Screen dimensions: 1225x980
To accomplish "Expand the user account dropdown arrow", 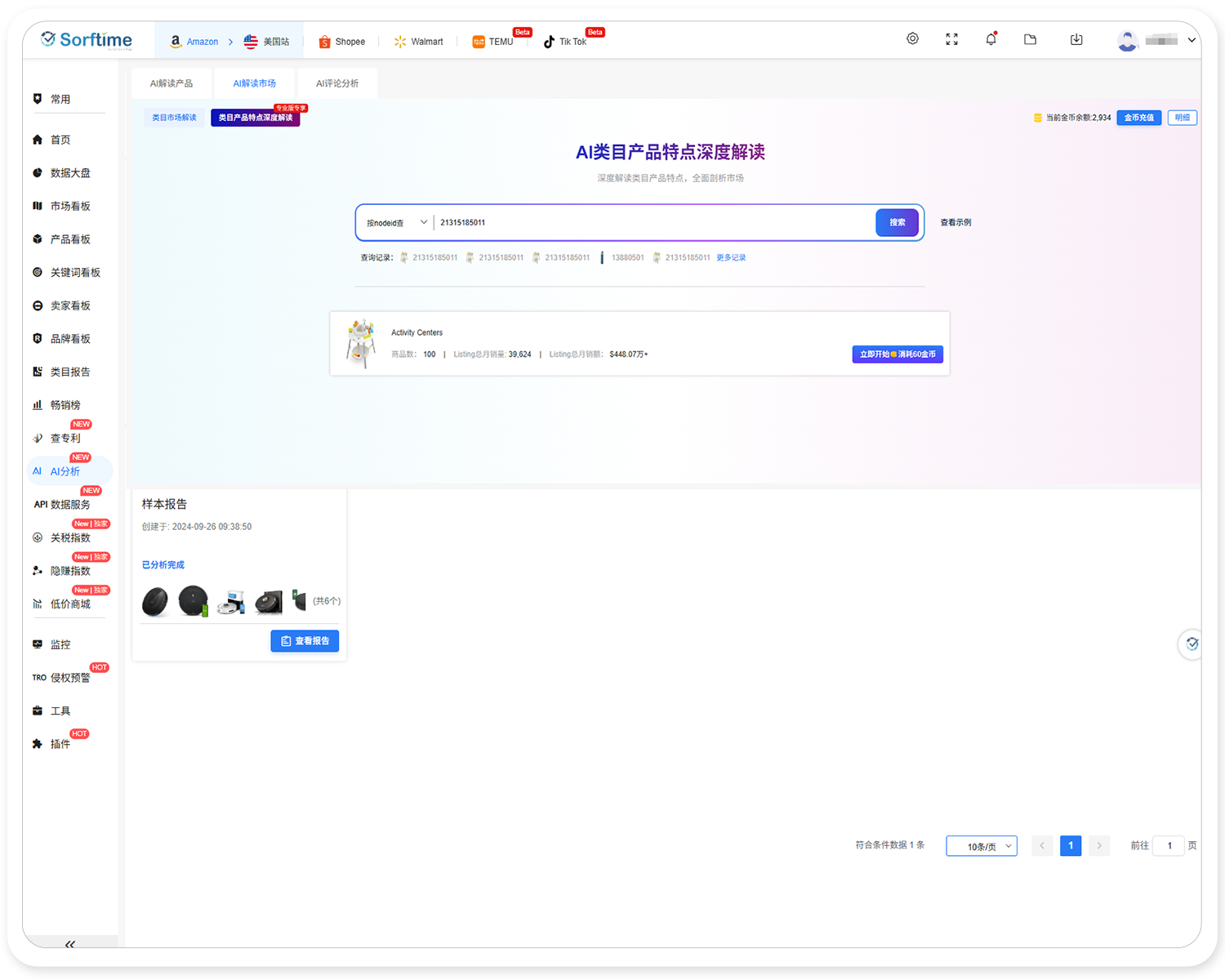I will (1191, 40).
